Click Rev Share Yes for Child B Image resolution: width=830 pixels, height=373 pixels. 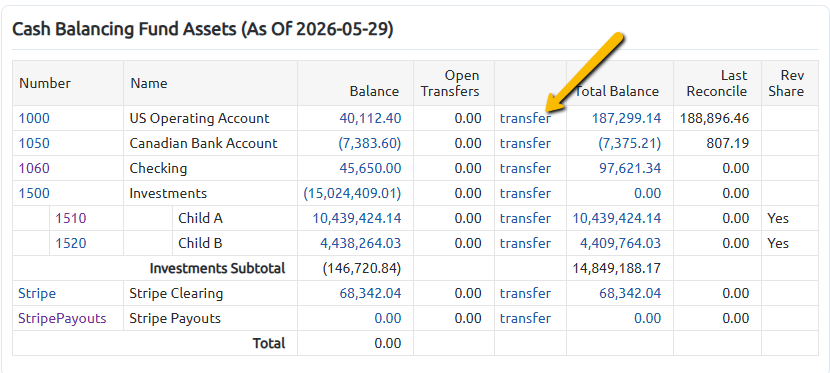point(778,243)
